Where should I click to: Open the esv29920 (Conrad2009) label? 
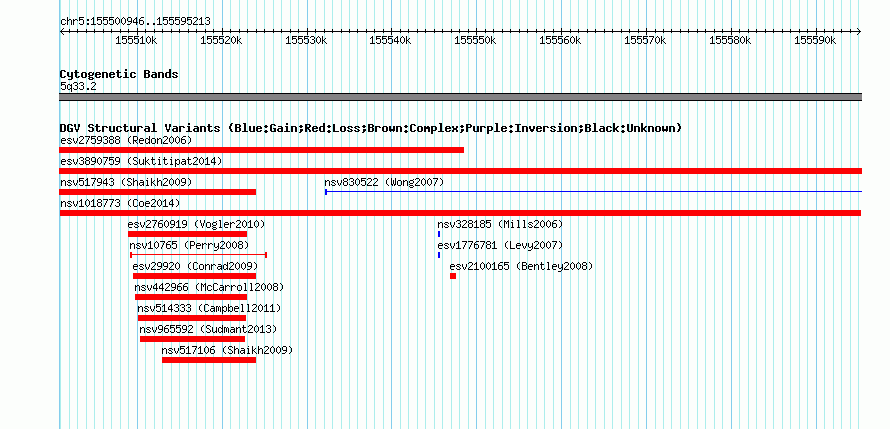(x=195, y=266)
